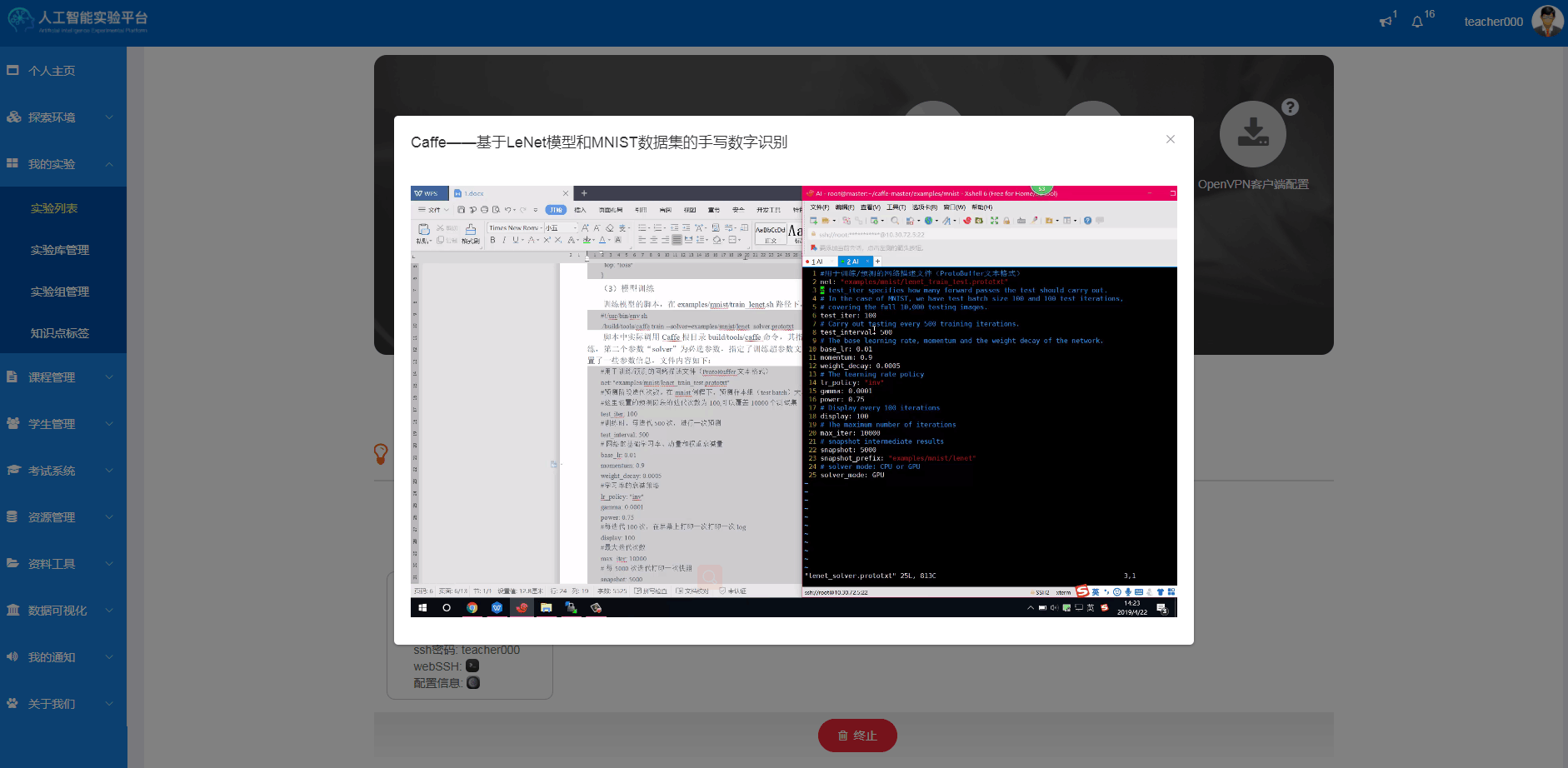Image resolution: width=1568 pixels, height=768 pixels.
Task: Click the teacher000 username link
Action: tap(1493, 22)
